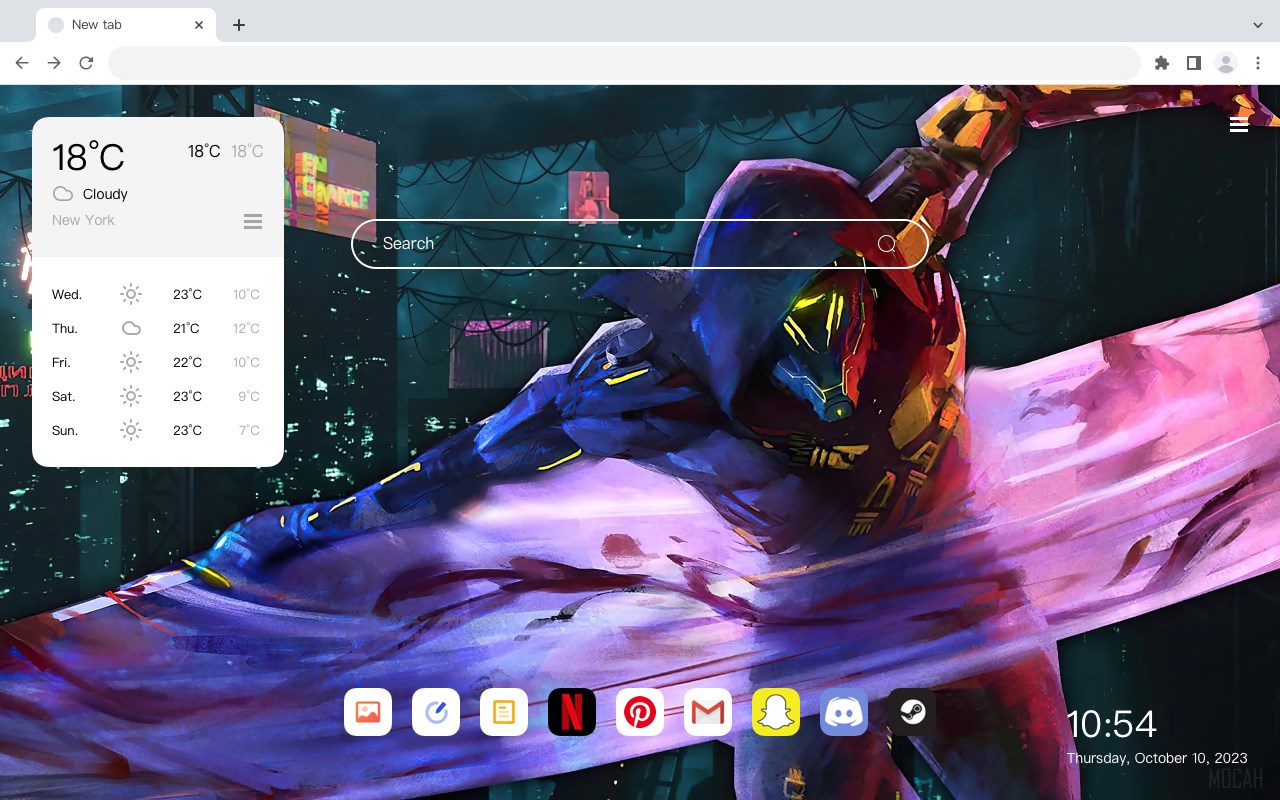The width and height of the screenshot is (1280, 800).
Task: Open the Chrome three-dot menu
Action: [x=1258, y=63]
